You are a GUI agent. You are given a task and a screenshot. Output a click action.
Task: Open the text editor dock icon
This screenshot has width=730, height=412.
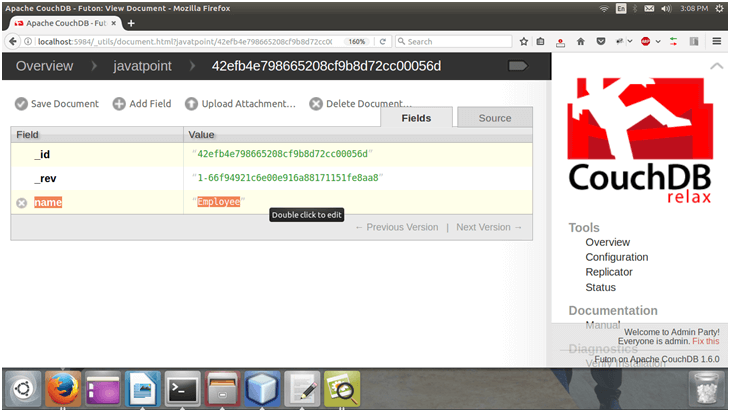point(302,388)
